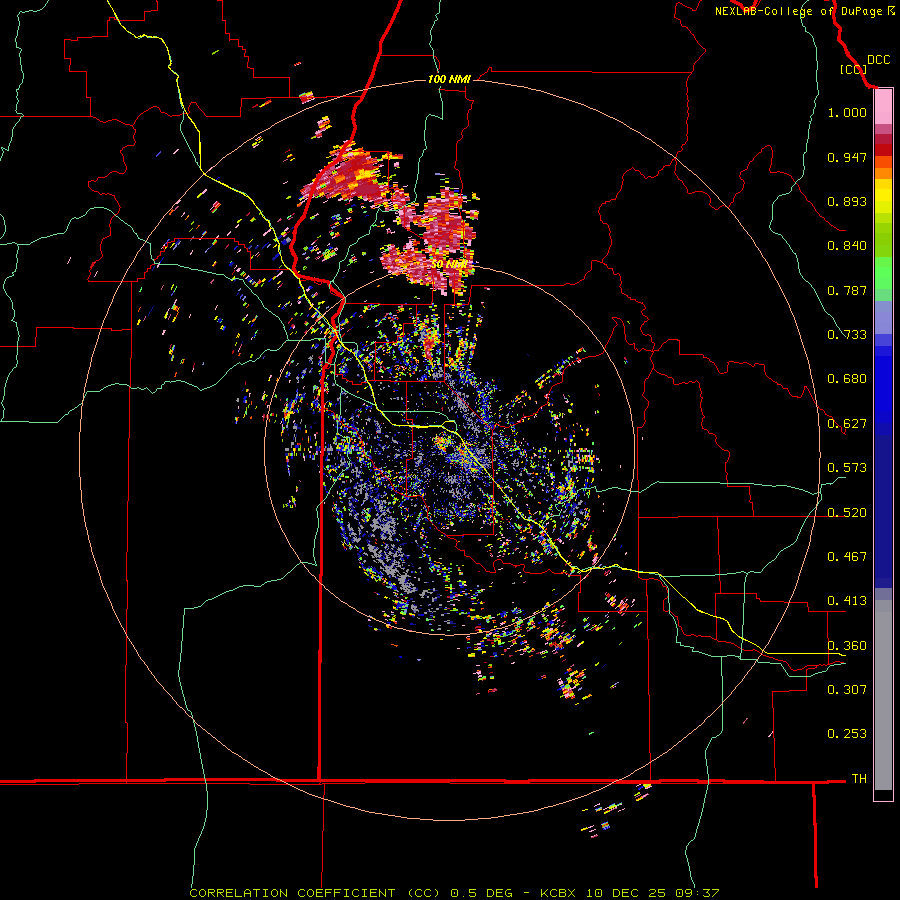Select the 0.573 legend value
900x900 pixels.
[x=847, y=468]
